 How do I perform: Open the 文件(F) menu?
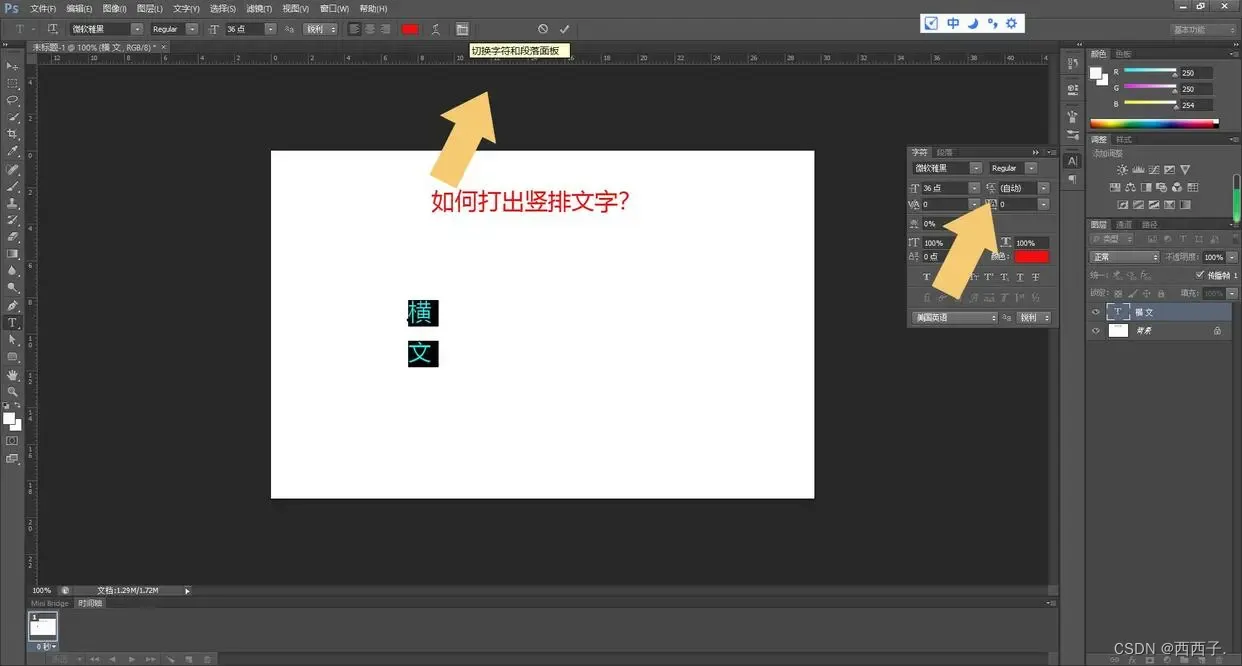coord(43,9)
